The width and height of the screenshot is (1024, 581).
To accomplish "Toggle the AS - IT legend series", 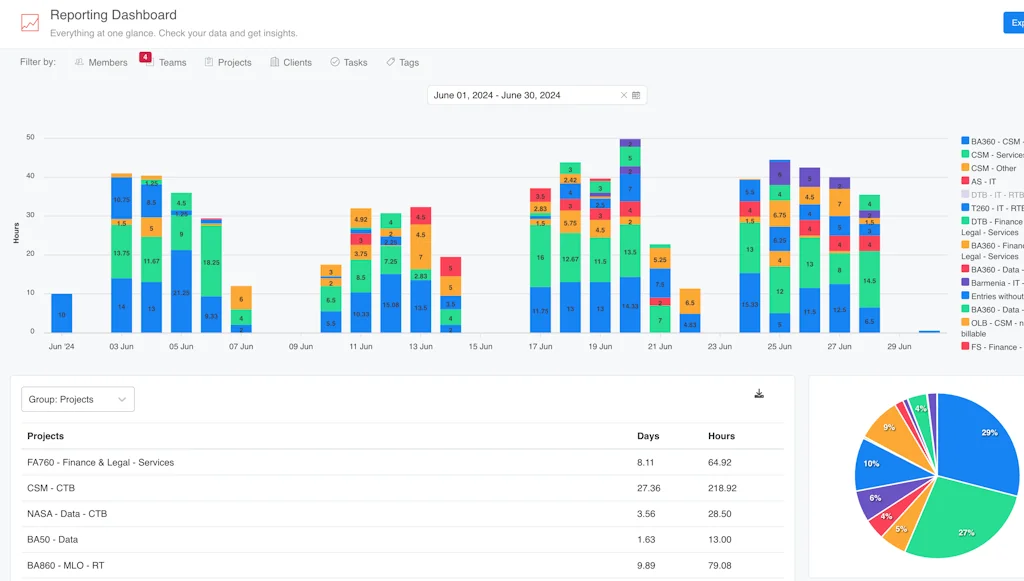I will pyautogui.click(x=983, y=181).
